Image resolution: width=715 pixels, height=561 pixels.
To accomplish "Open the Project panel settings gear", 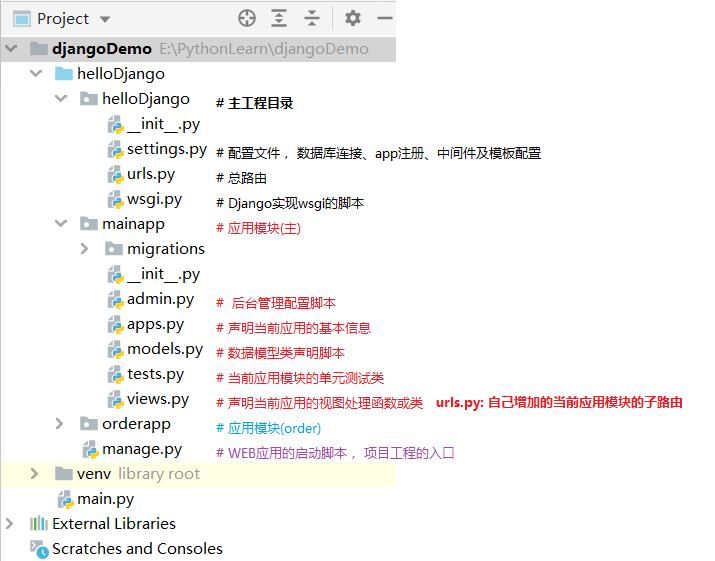I will [352, 19].
